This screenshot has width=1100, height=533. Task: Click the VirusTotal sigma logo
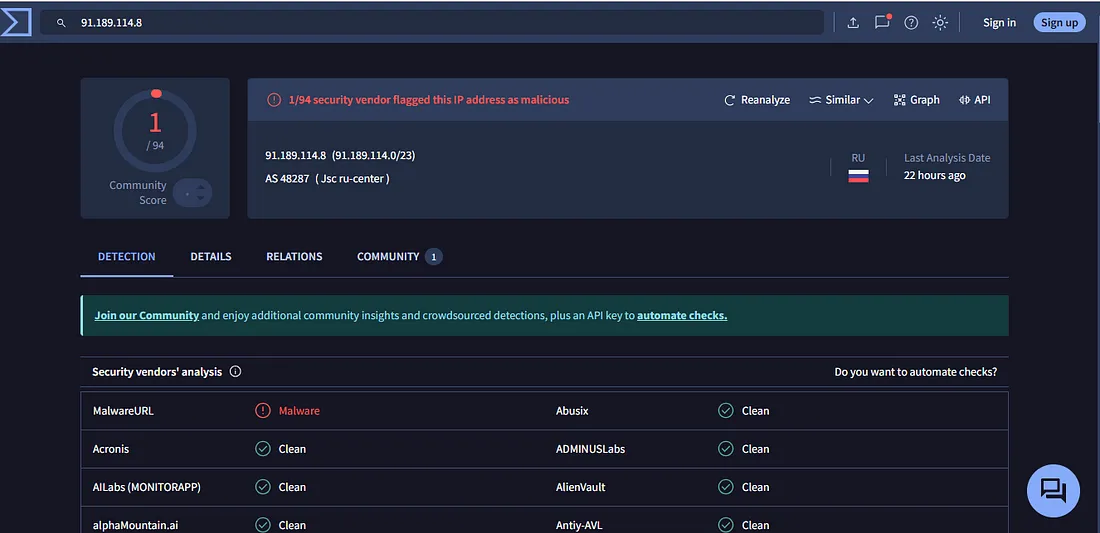[x=16, y=22]
